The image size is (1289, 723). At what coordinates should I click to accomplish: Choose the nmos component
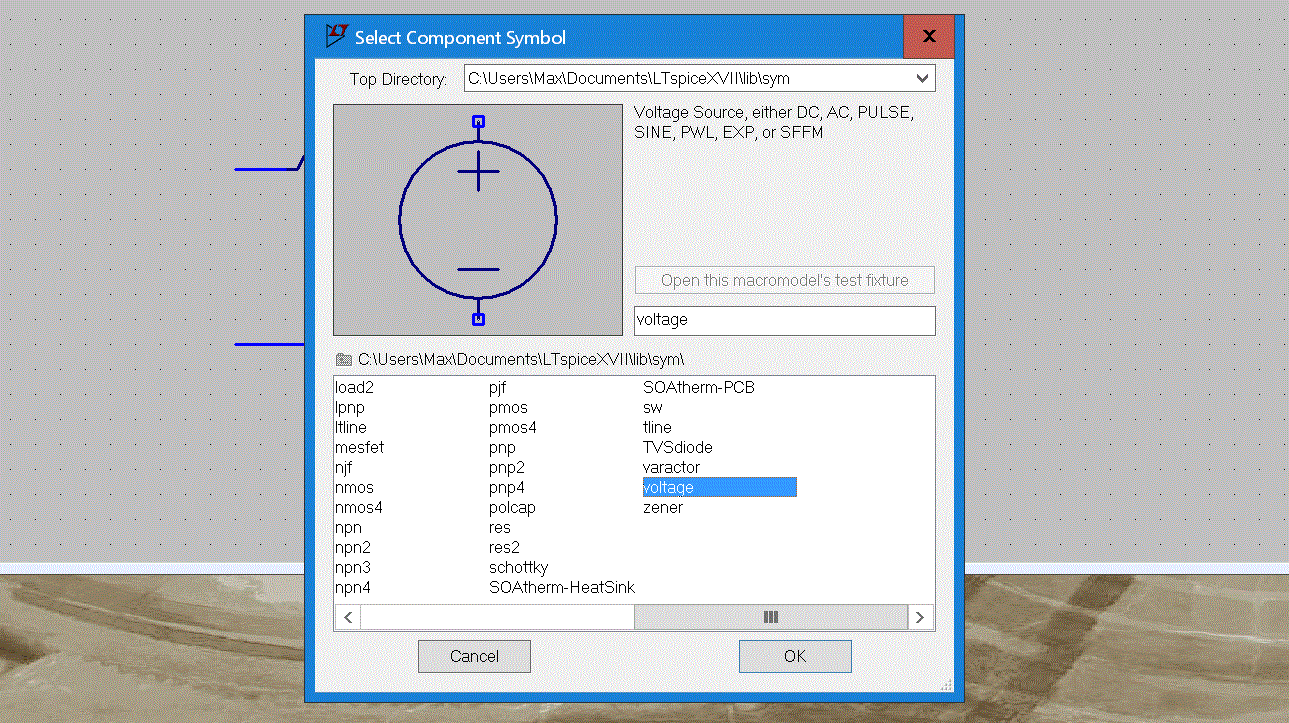[x=354, y=487]
